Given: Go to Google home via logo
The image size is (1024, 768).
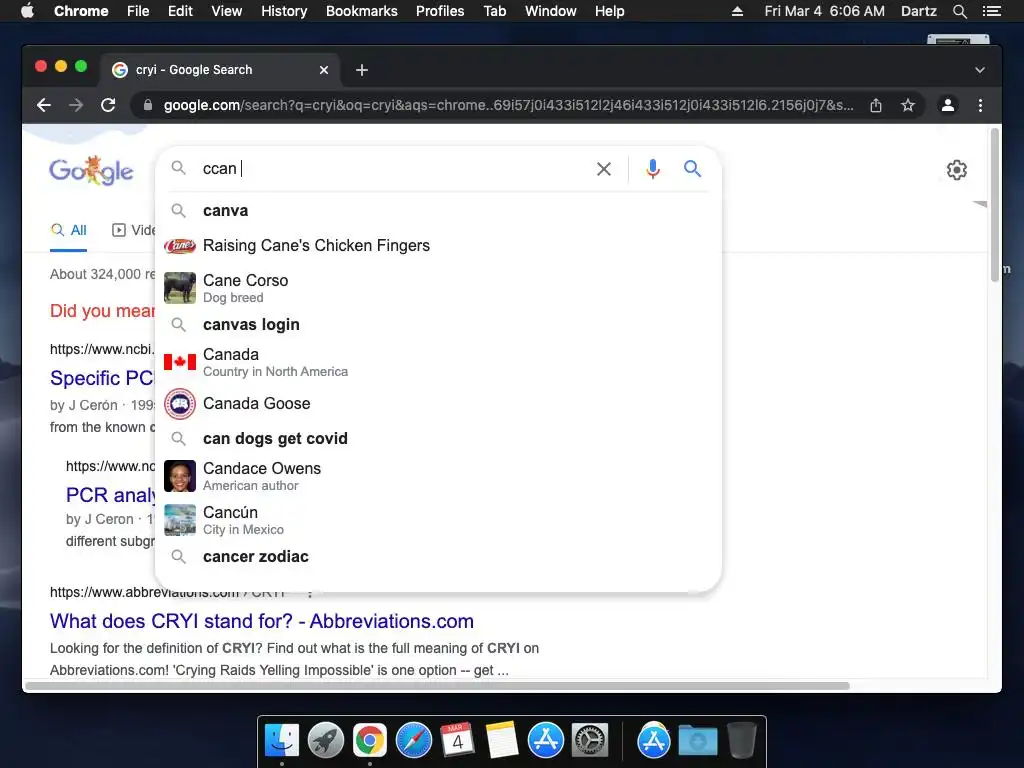Looking at the screenshot, I should point(91,170).
